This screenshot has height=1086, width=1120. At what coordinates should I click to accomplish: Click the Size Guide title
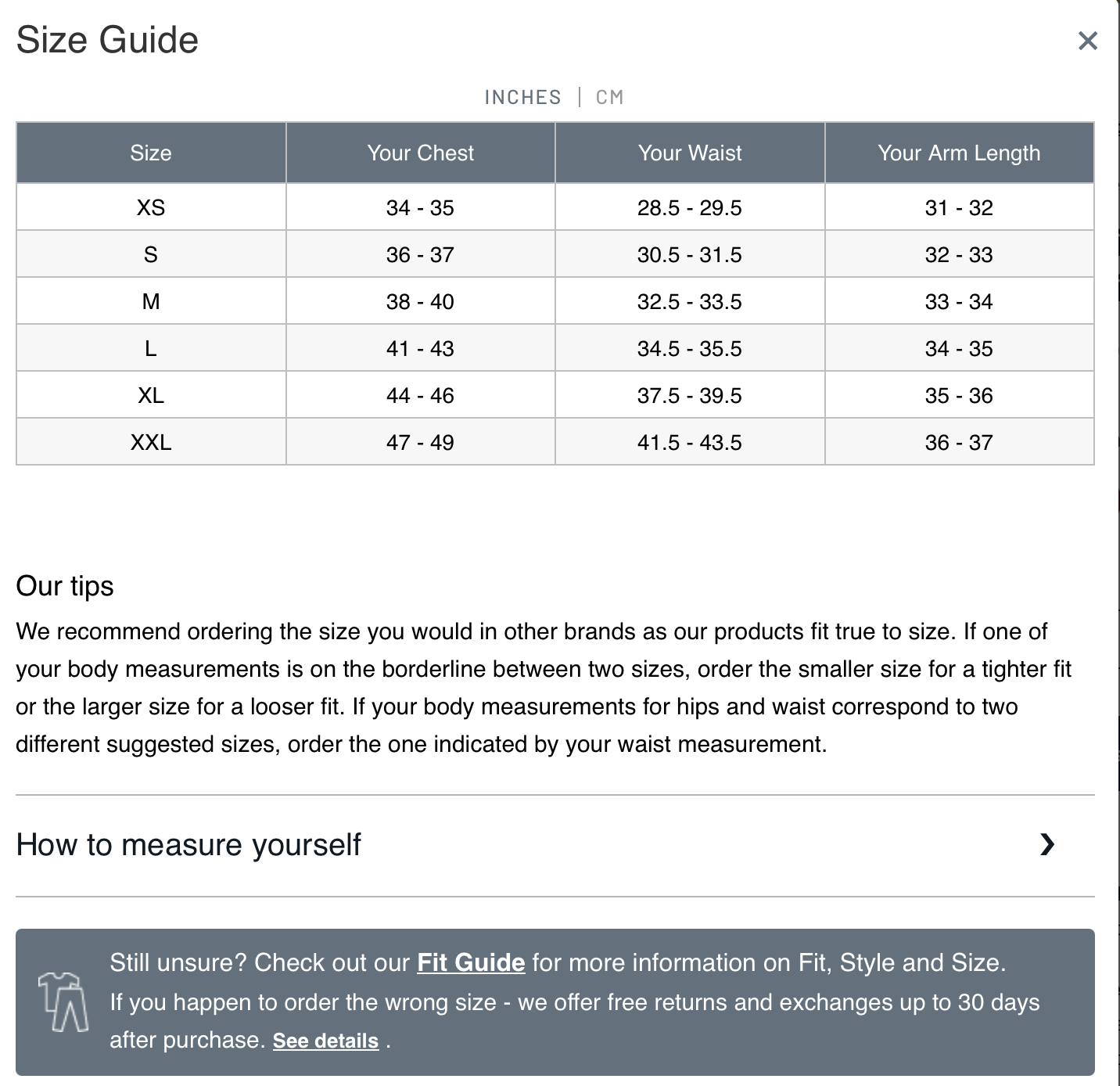(107, 40)
